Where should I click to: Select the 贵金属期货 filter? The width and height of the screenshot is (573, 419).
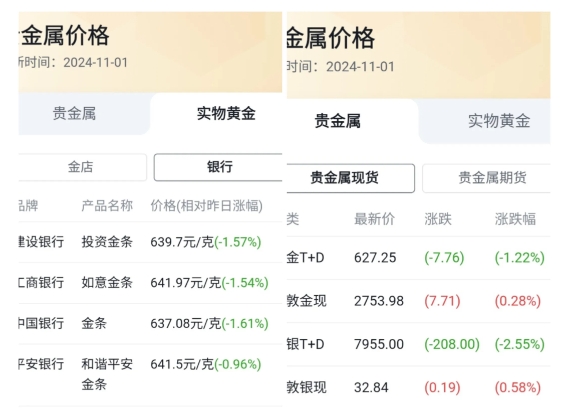(492, 178)
